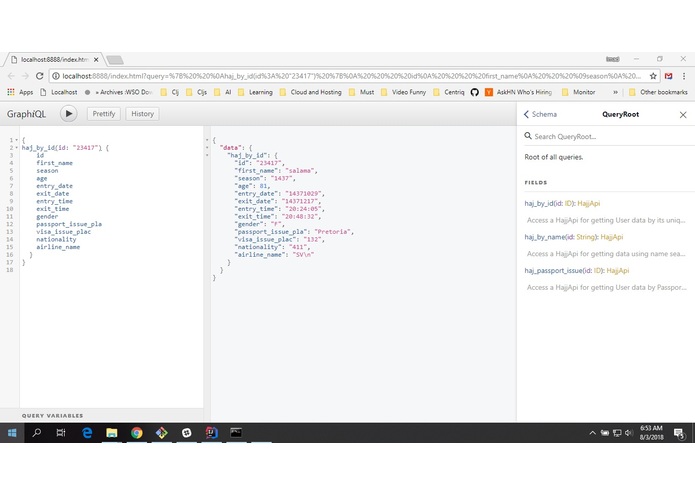This screenshot has height=494, width=695.
Task: Open the Gmail extension icon
Action: pyautogui.click(x=668, y=76)
